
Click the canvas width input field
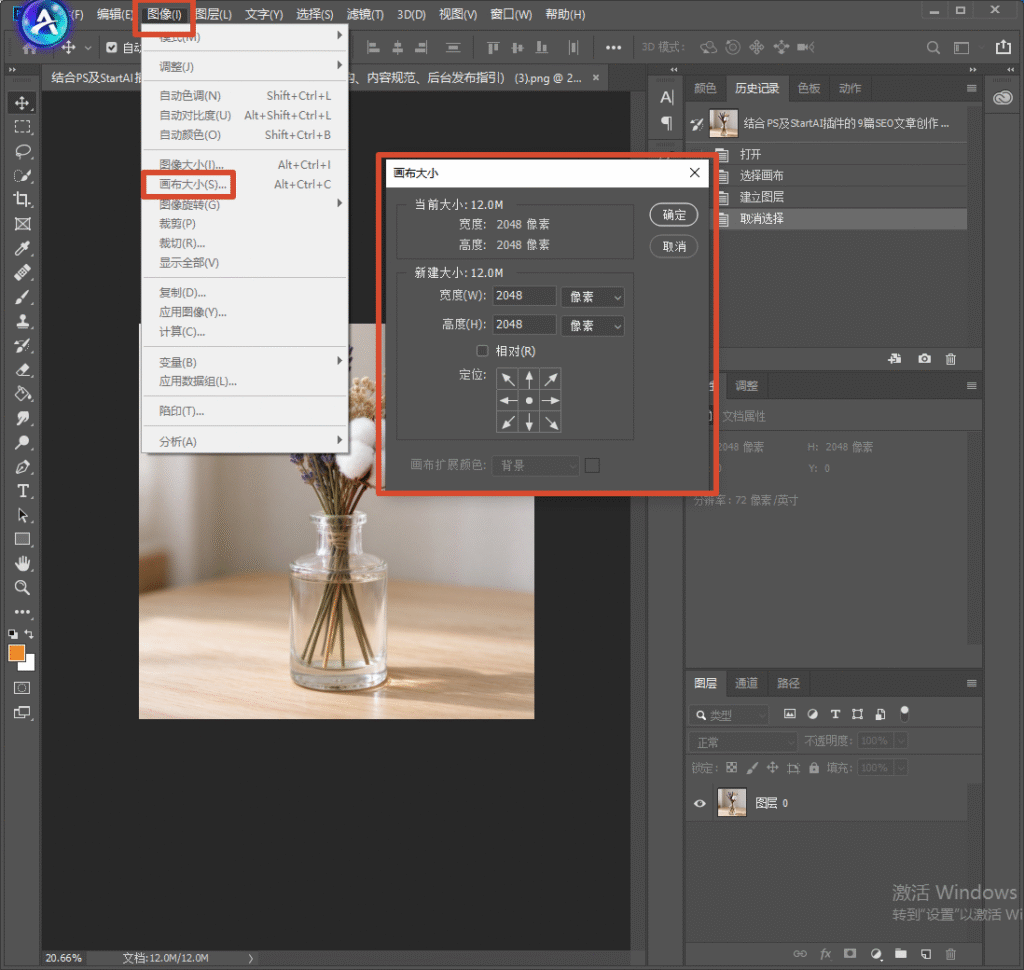[524, 296]
